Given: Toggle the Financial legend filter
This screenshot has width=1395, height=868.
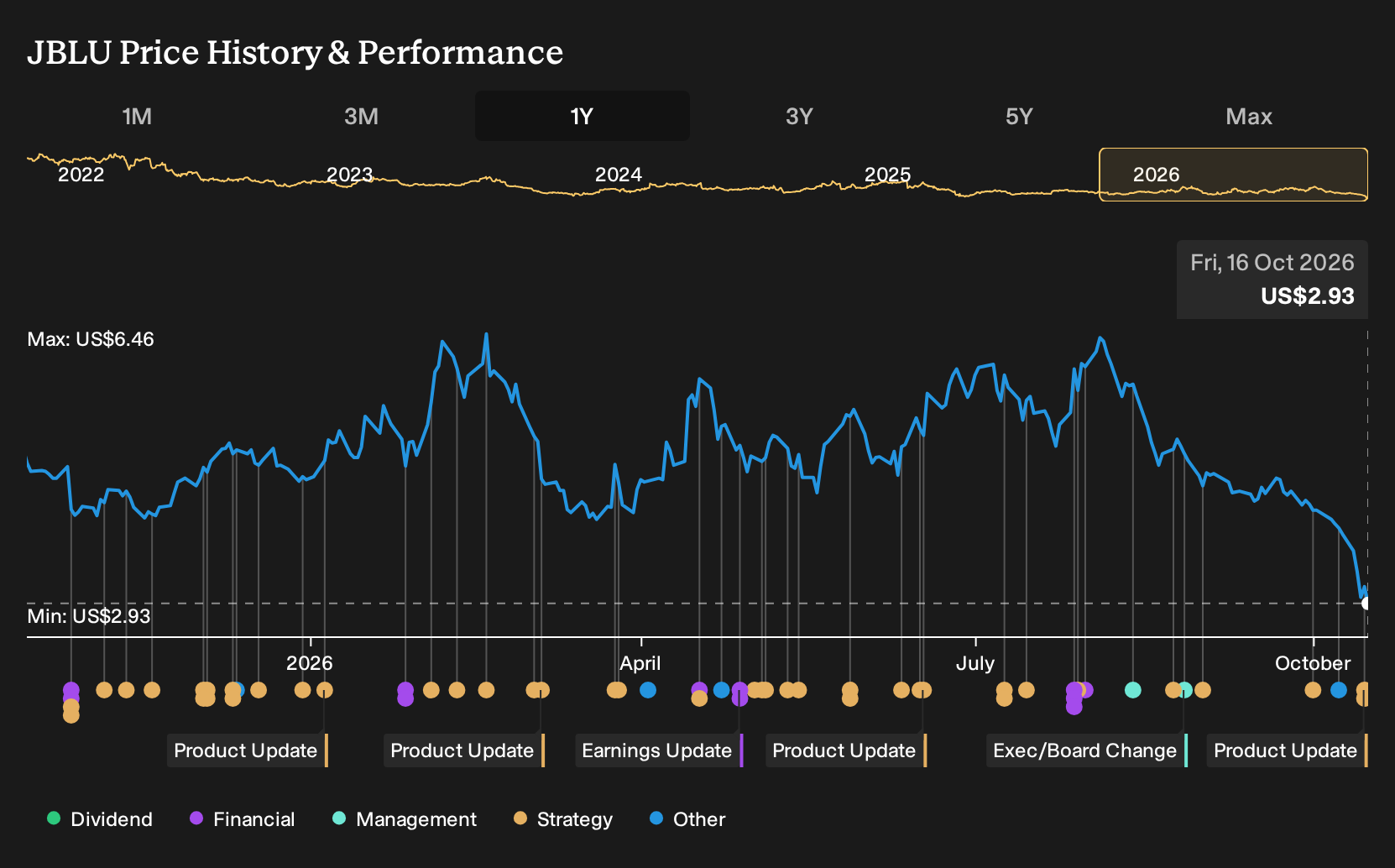Looking at the screenshot, I should click(243, 819).
